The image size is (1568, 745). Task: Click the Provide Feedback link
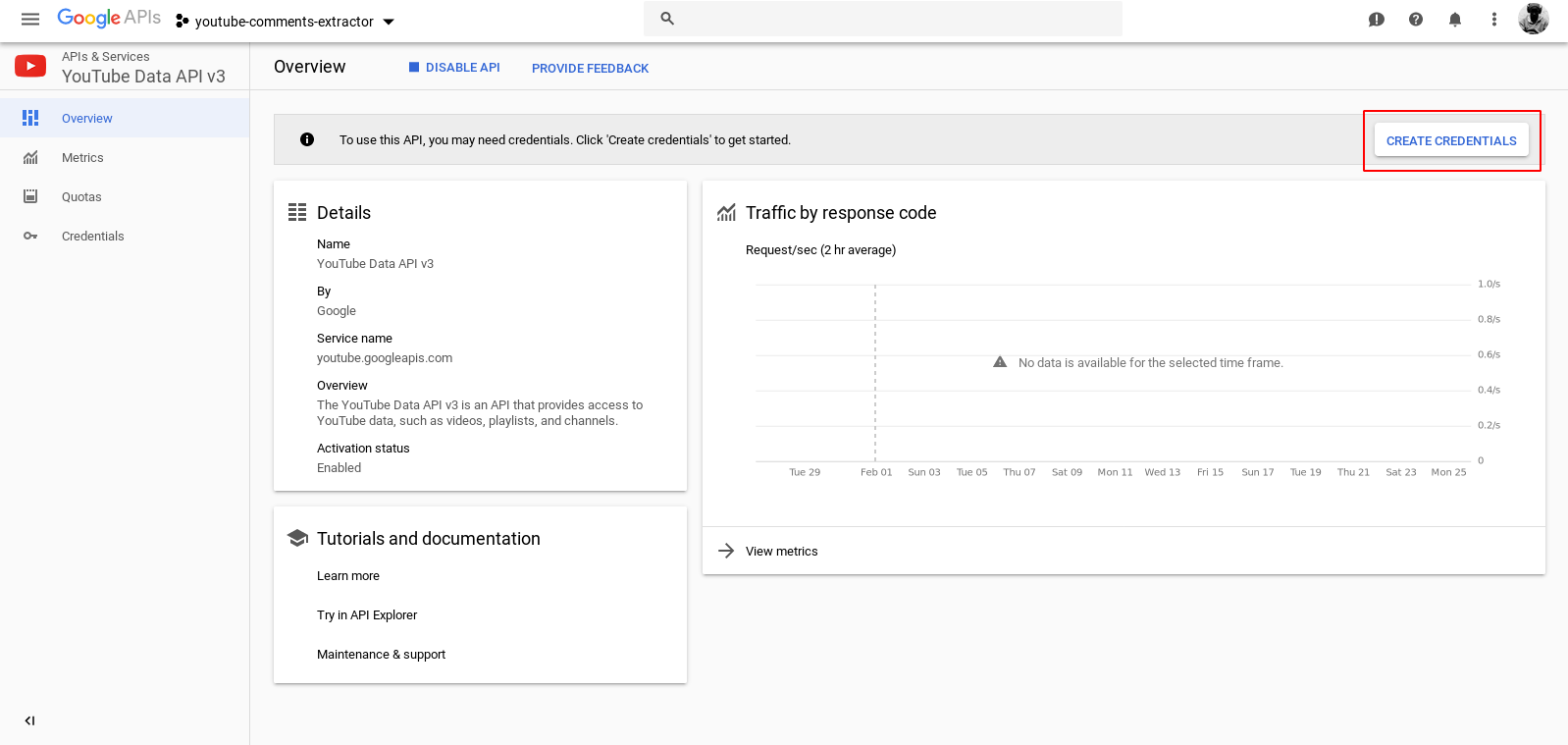[x=590, y=69]
